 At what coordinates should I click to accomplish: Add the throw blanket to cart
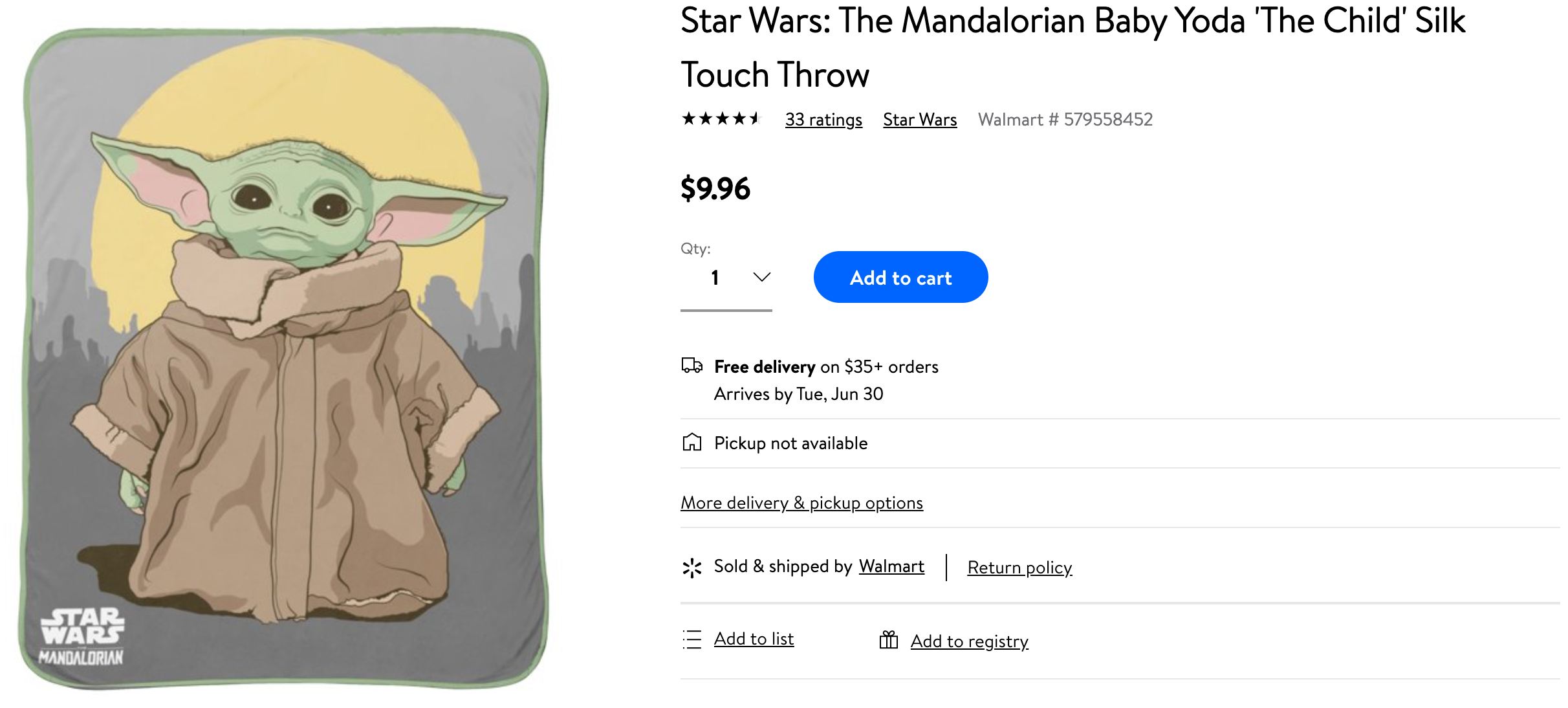(900, 277)
